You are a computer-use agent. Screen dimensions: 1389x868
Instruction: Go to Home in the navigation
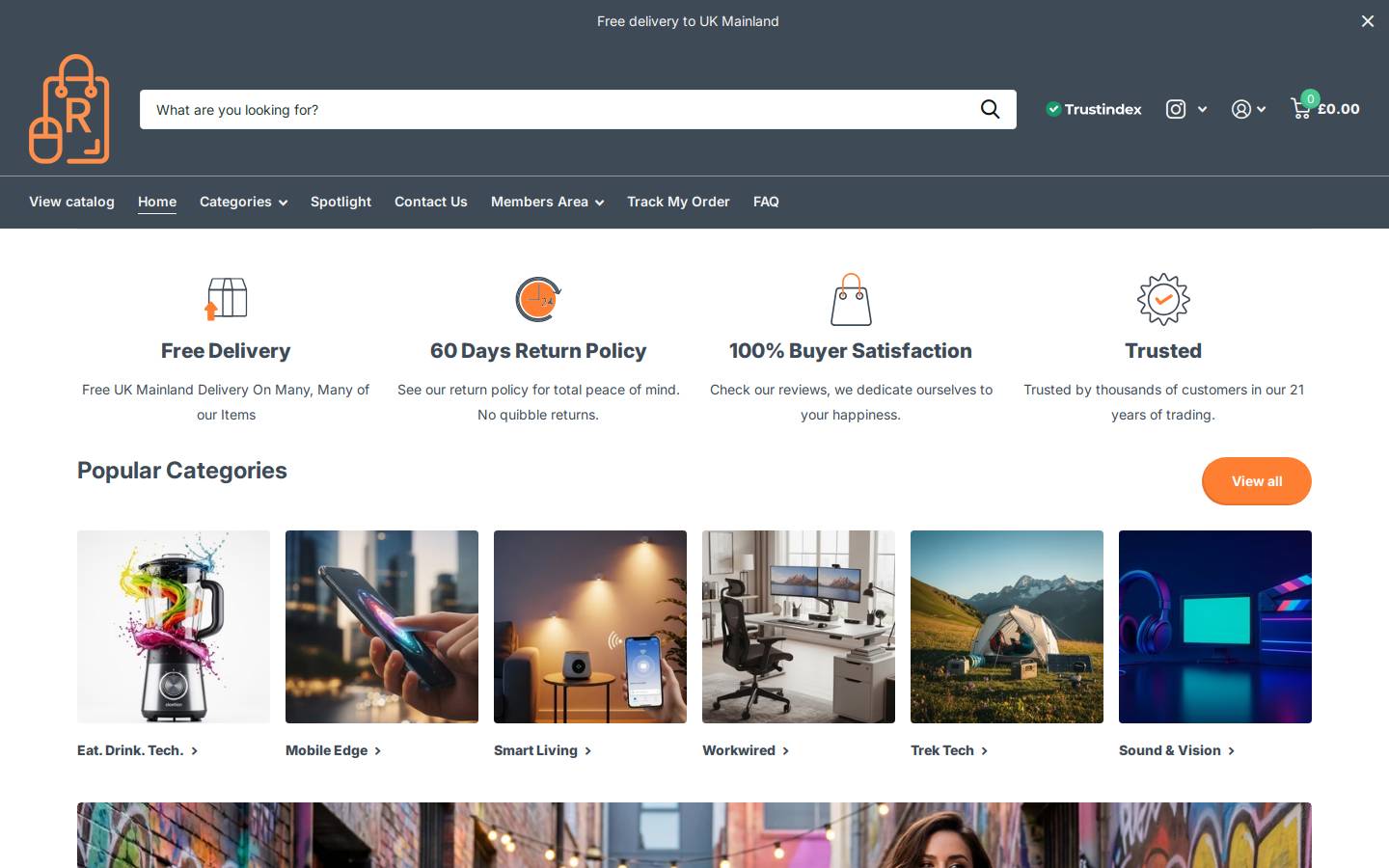[x=157, y=202]
